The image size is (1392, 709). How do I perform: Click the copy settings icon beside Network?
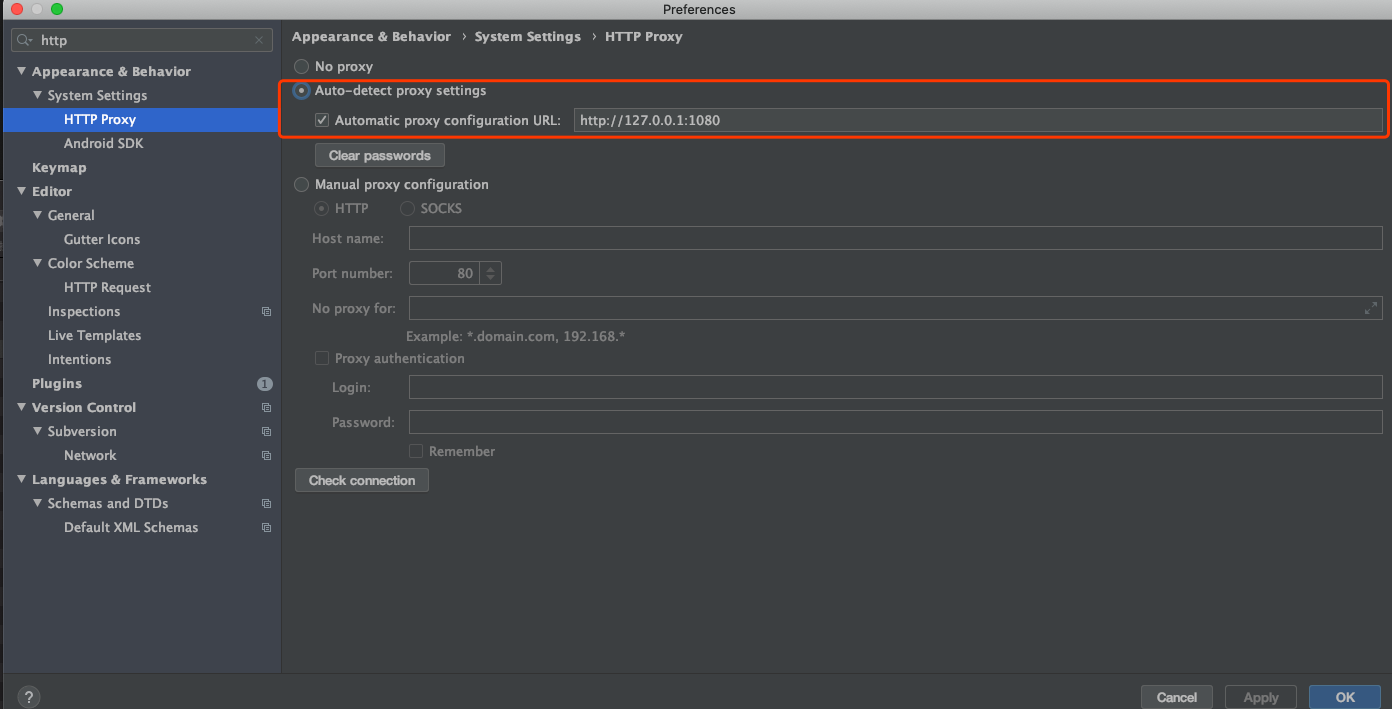point(265,455)
